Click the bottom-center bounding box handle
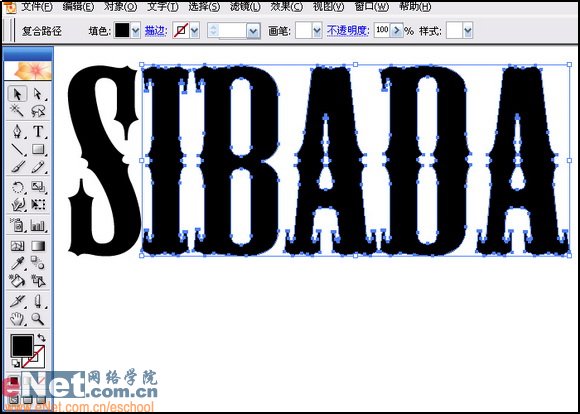Image resolution: width=580 pixels, height=414 pixels. point(355,256)
